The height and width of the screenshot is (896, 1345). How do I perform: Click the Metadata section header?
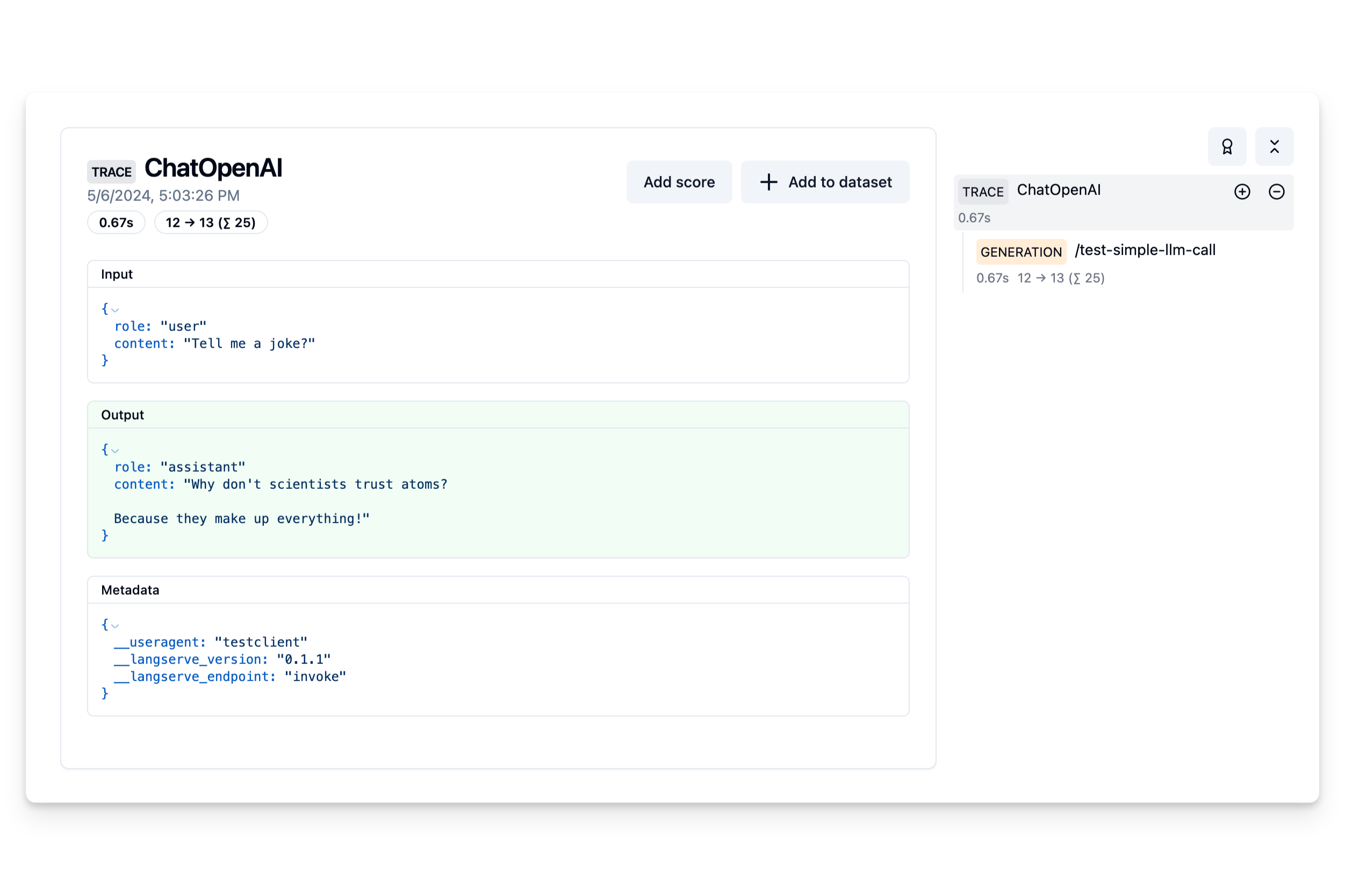click(130, 590)
